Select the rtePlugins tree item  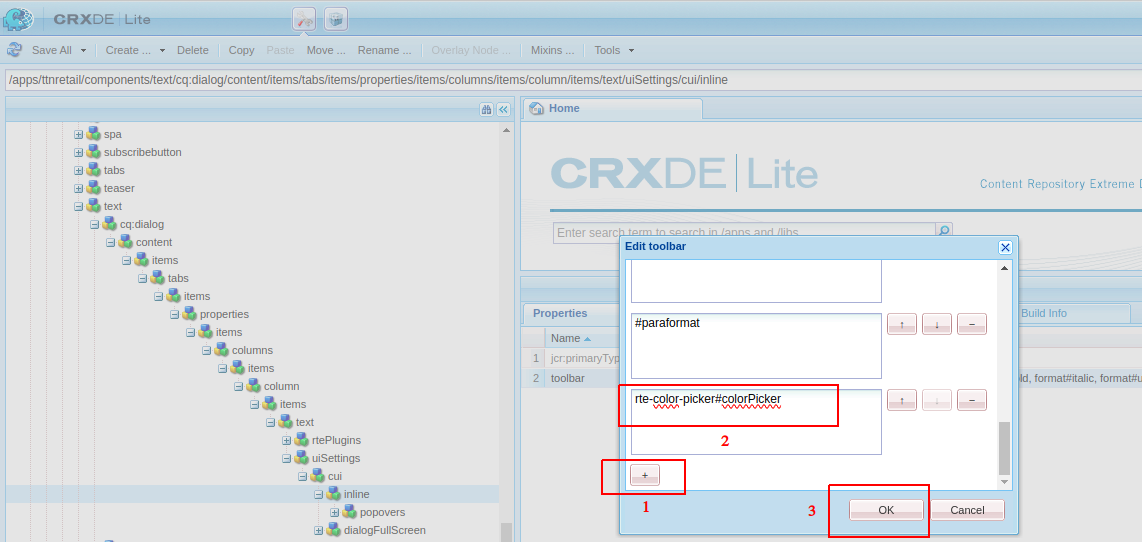pyautogui.click(x=336, y=440)
